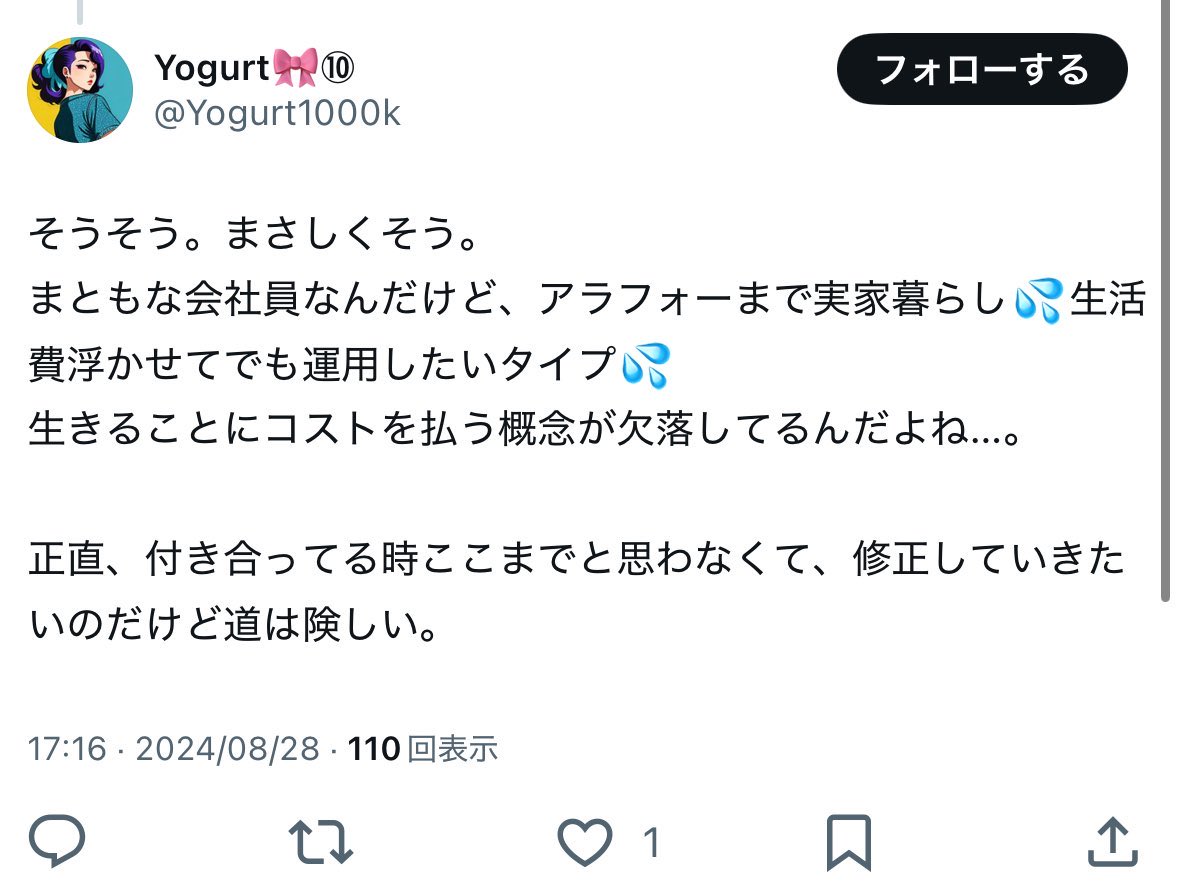
Task: Open the Yogurt display name link
Action: click(x=211, y=68)
